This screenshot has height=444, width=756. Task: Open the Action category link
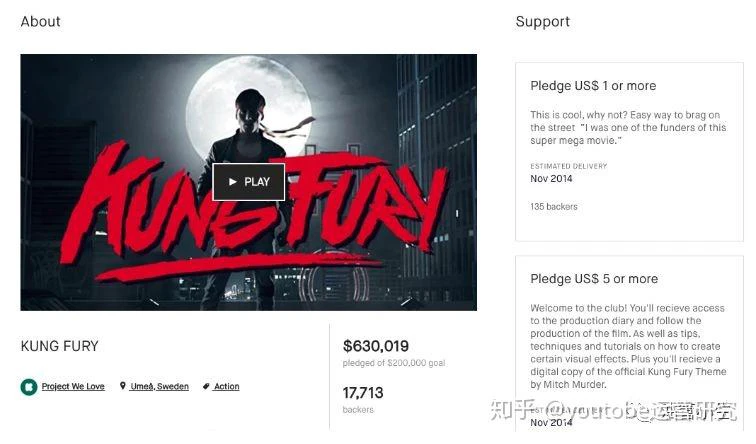[227, 387]
